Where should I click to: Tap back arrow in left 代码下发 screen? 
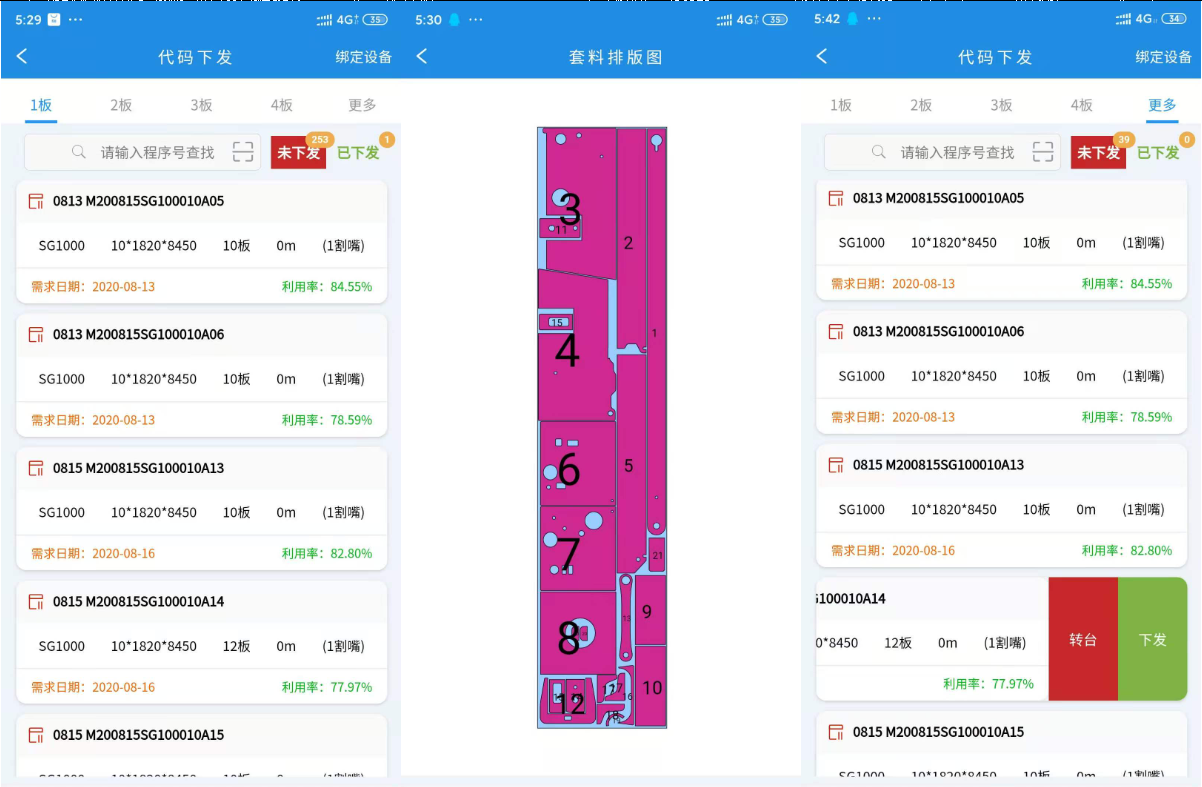pyautogui.click(x=22, y=57)
